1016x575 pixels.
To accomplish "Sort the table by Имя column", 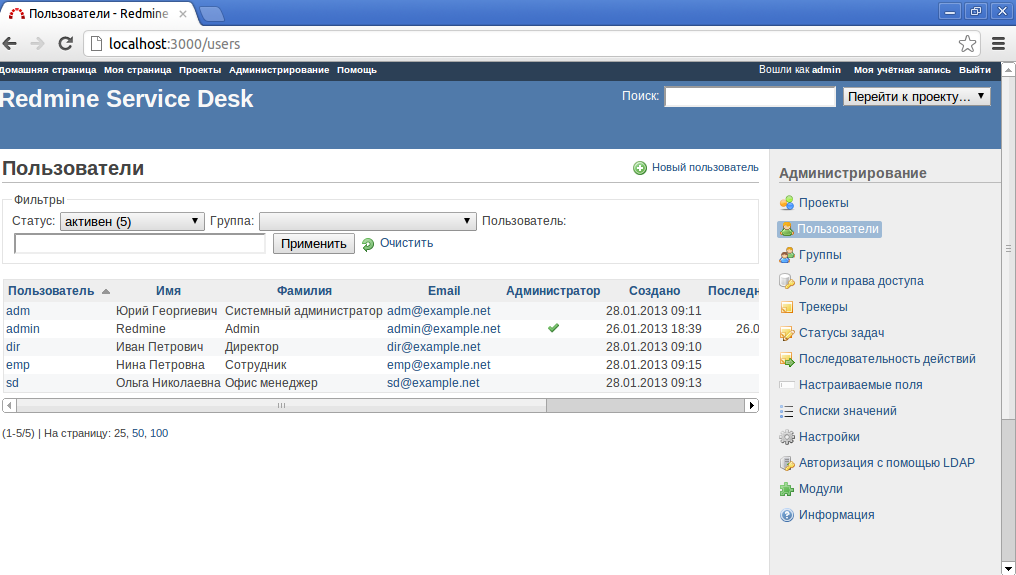I will coord(168,291).
